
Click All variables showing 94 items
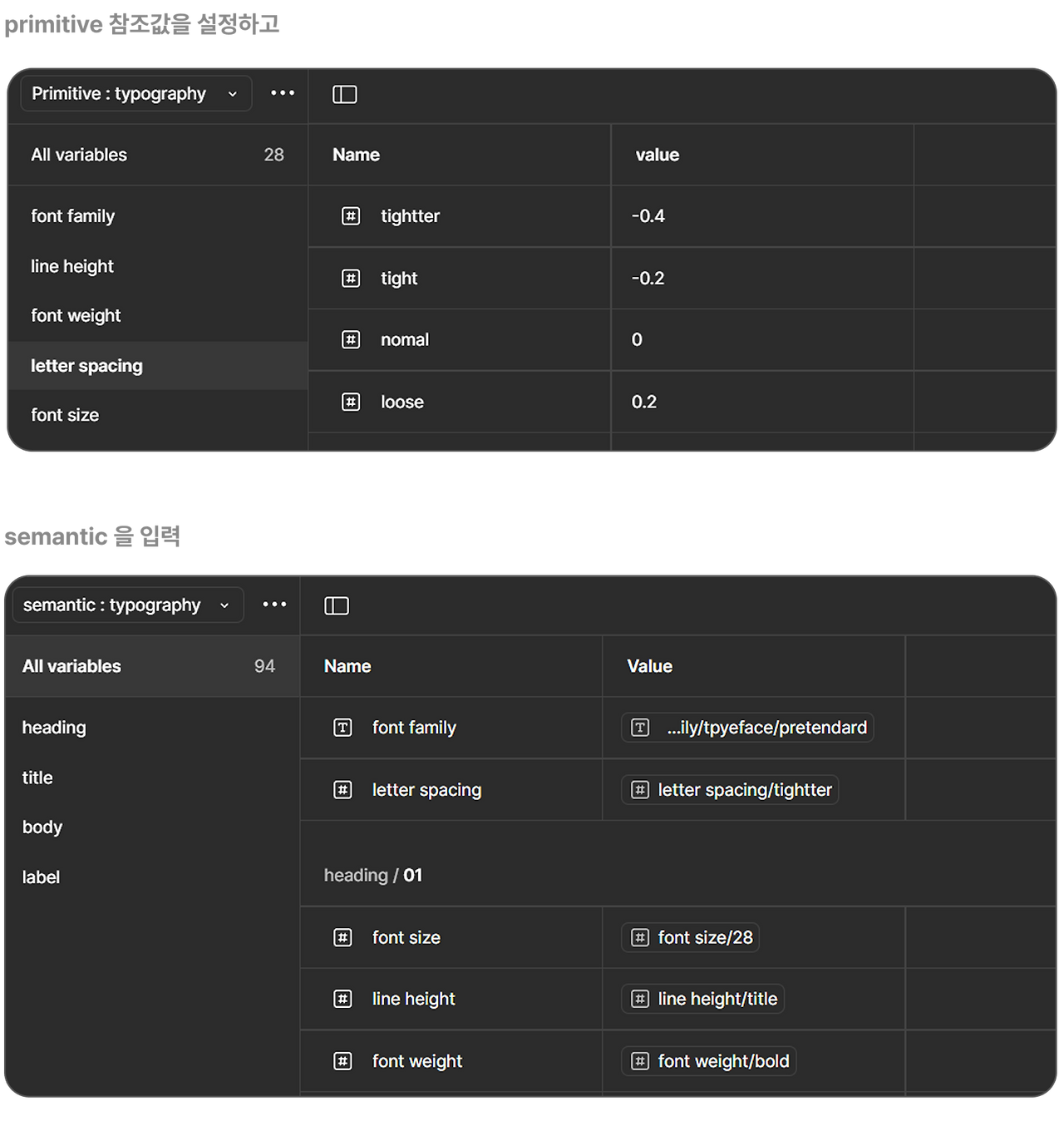[71, 666]
